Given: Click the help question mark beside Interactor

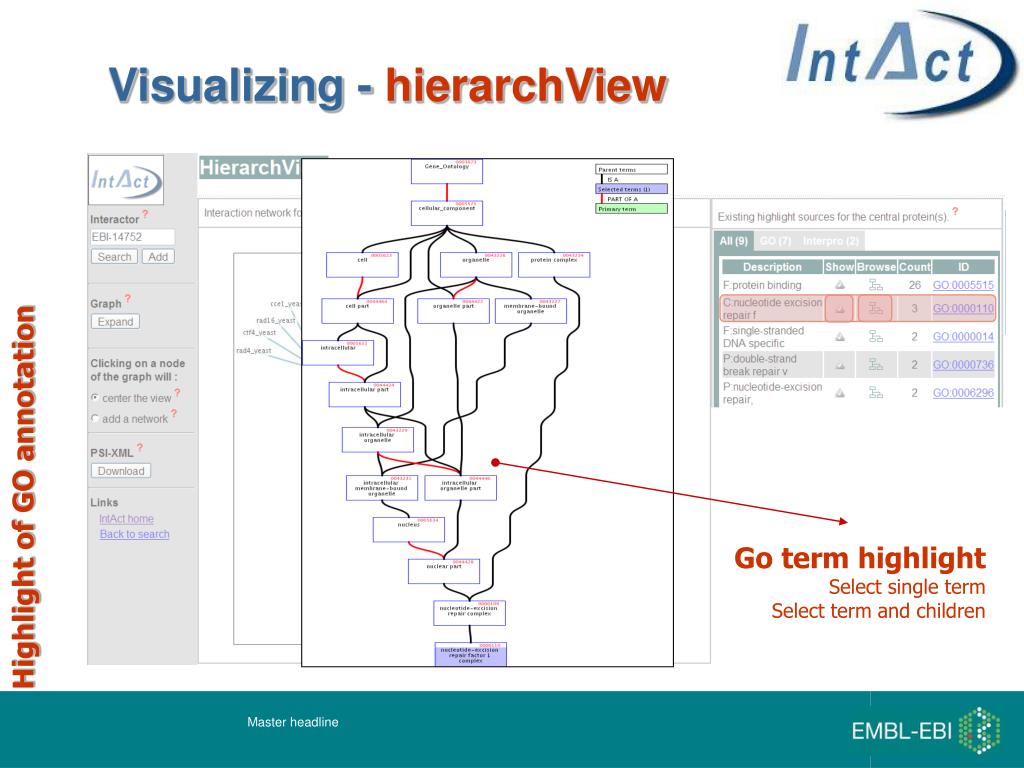Looking at the screenshot, I should (x=145, y=214).
